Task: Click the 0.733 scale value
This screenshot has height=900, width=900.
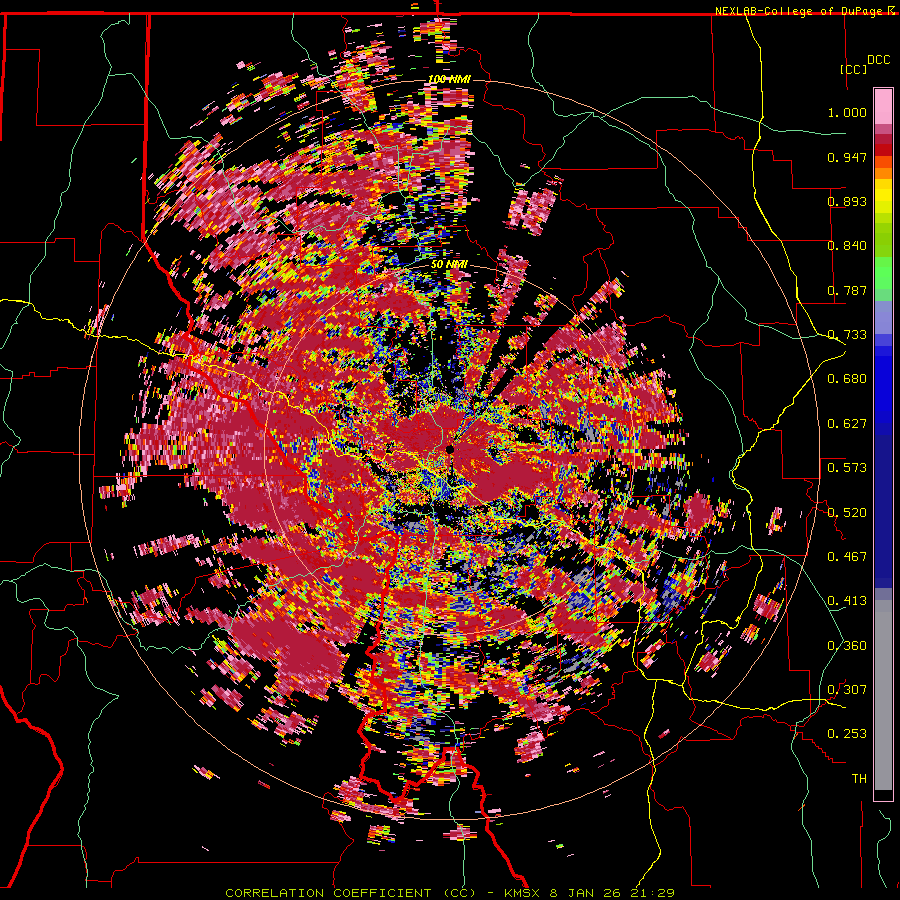Action: [x=847, y=335]
